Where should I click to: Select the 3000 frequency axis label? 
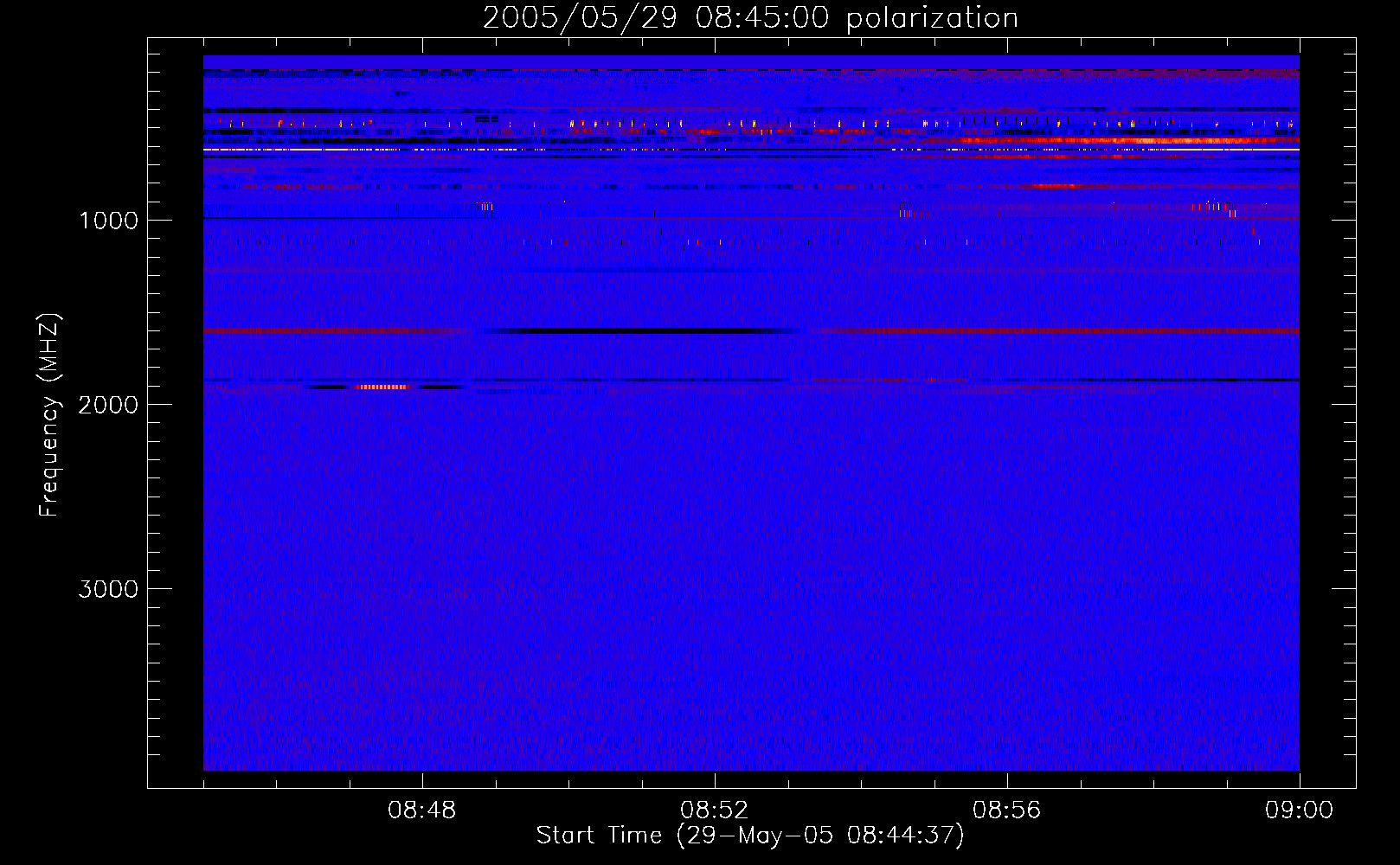pos(108,589)
